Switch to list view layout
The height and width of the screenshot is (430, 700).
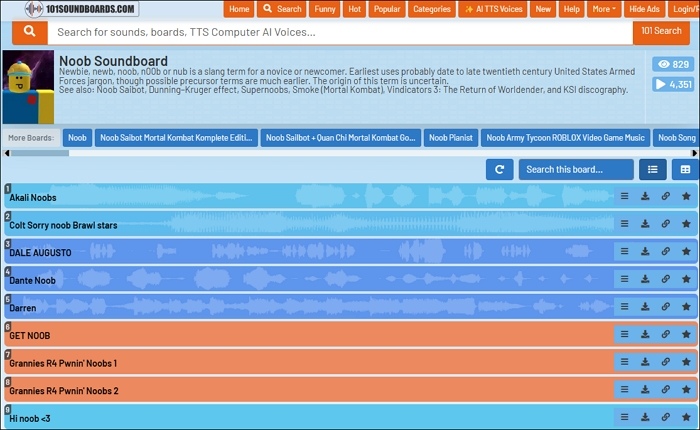click(x=653, y=170)
